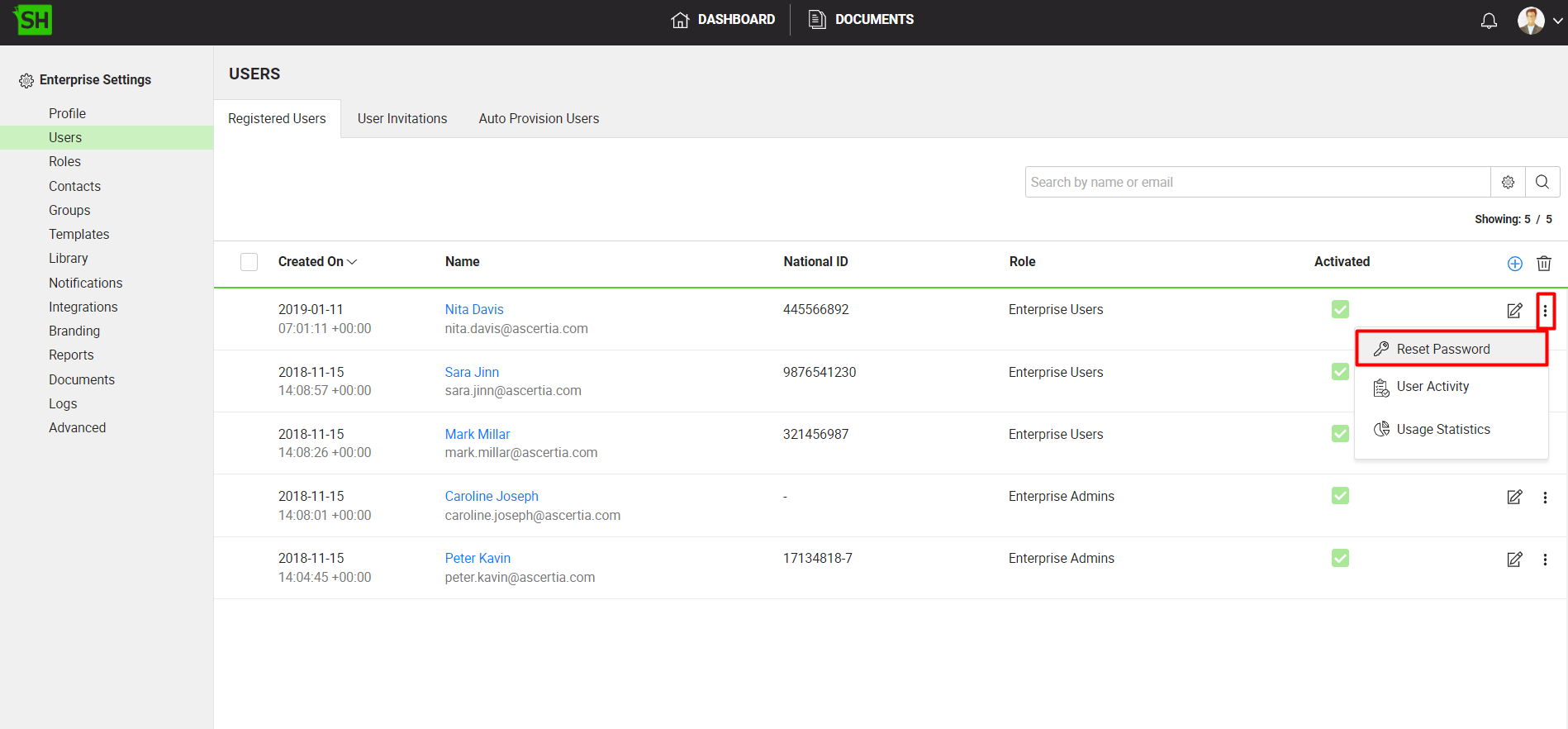
Task: Toggle Nita Davis activated checkbox
Action: pyautogui.click(x=1340, y=309)
